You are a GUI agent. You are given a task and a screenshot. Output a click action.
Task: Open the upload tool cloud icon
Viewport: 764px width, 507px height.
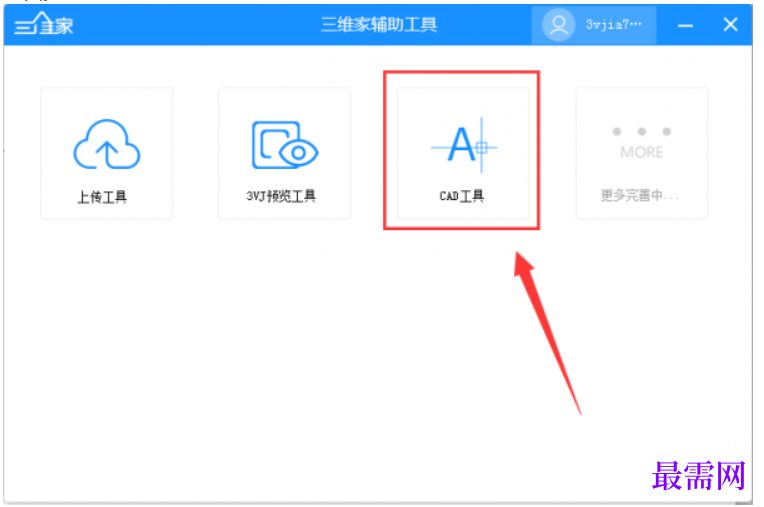click(107, 145)
